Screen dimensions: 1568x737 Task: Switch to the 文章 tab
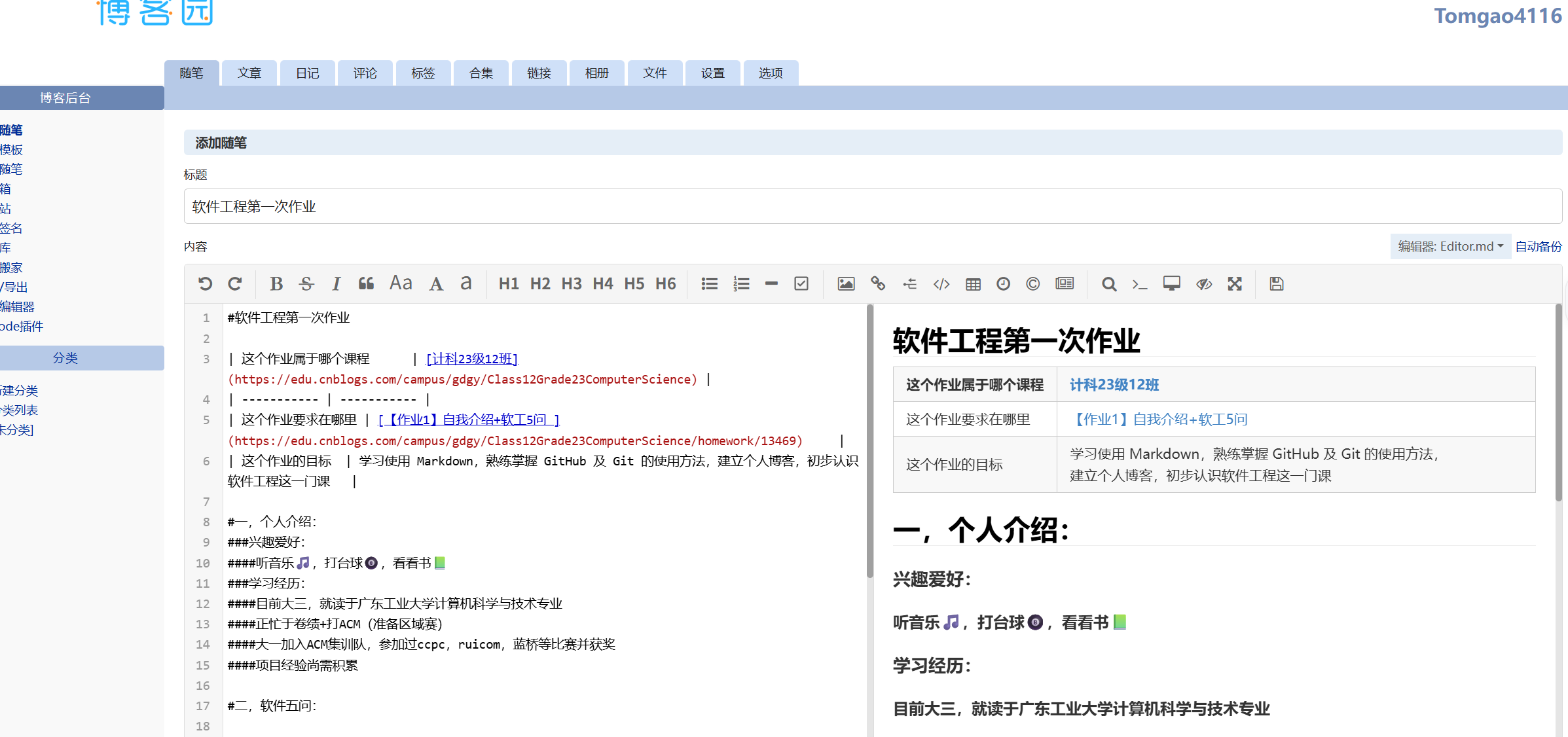[249, 73]
